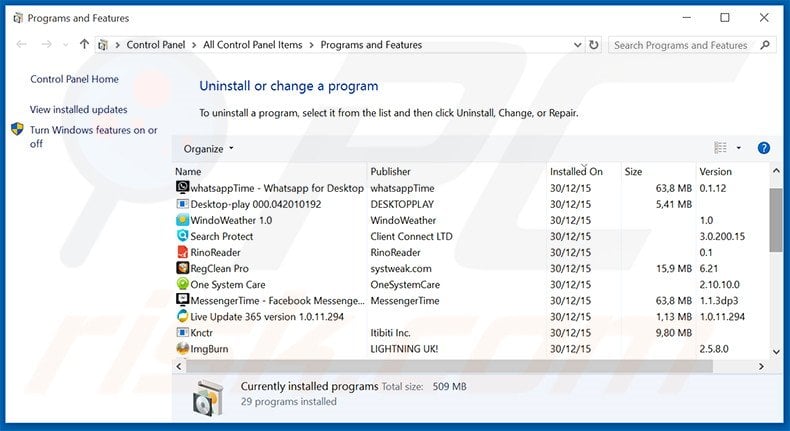Screen dimensions: 790x431
Task: Click the Programs and Features breadcrumb
Action: click(x=371, y=45)
